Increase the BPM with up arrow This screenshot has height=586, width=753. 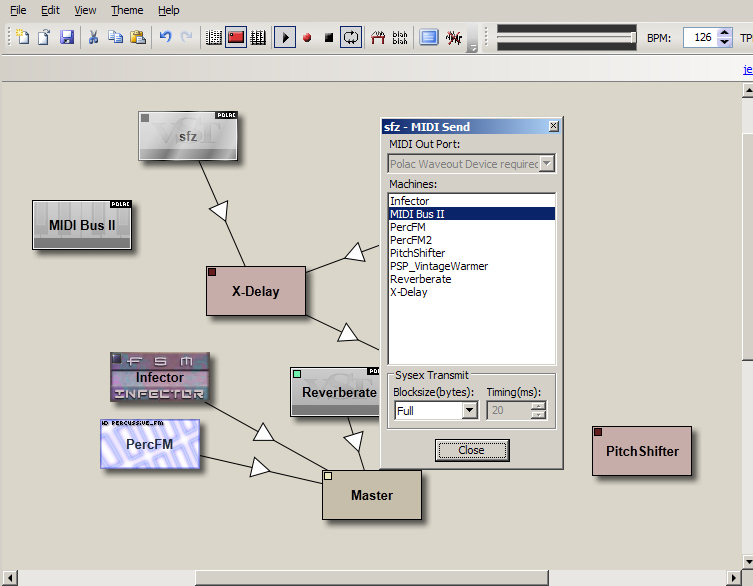[725, 32]
